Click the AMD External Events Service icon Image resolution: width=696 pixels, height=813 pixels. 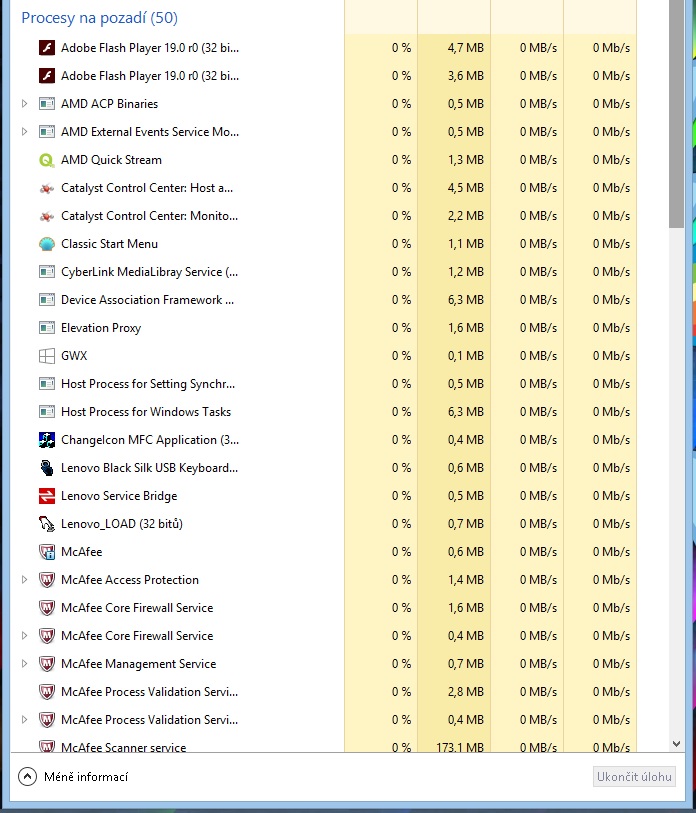tap(47, 132)
